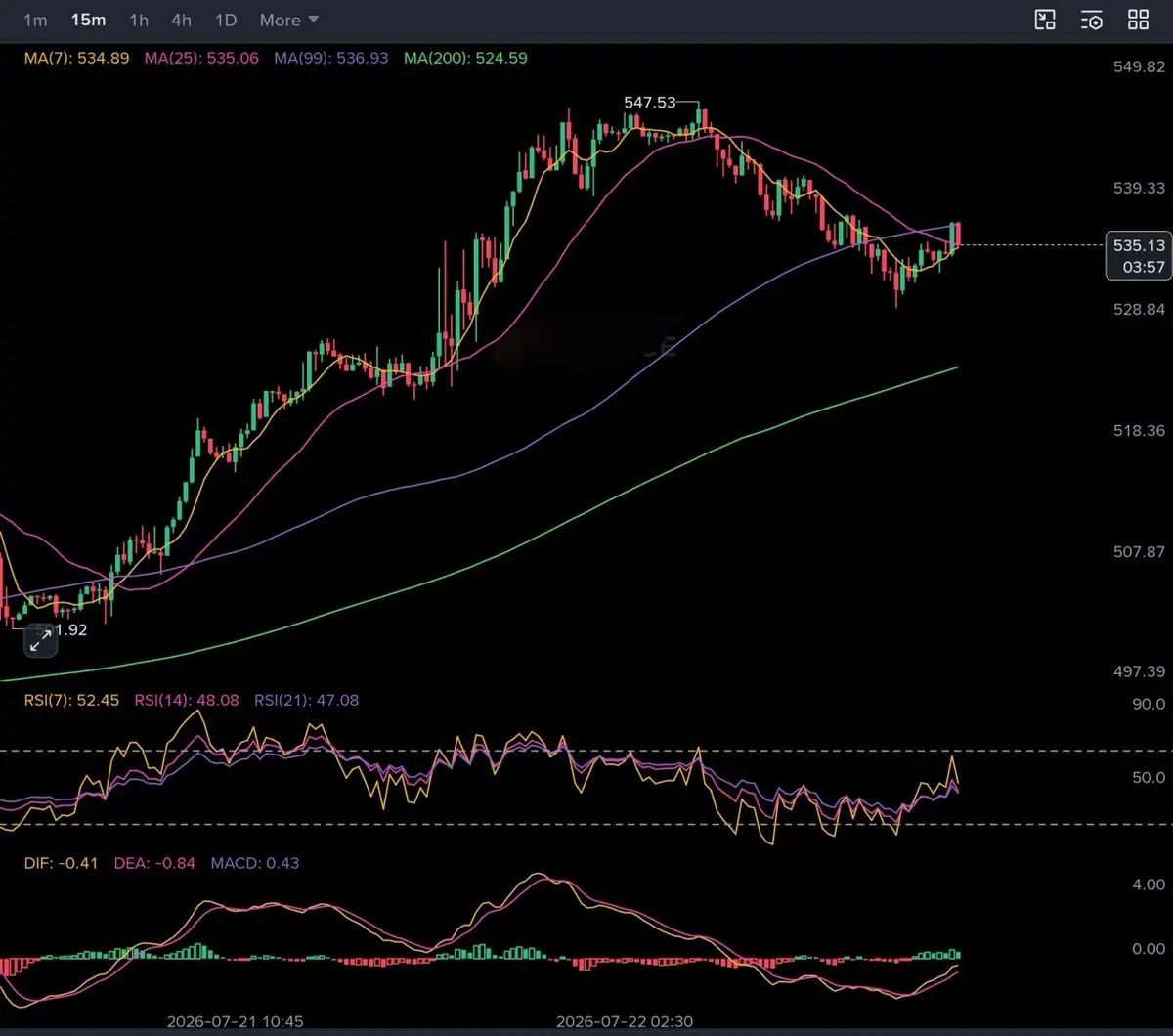Select the 15m timeframe

88,20
